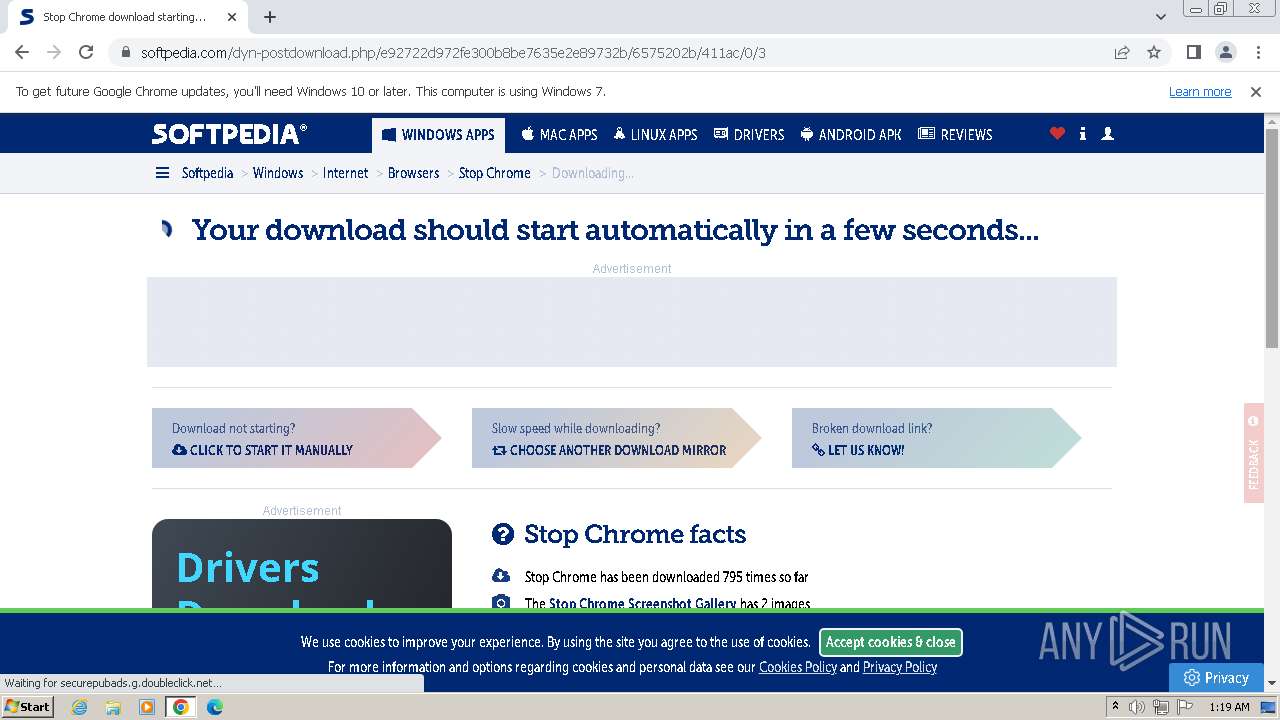Go to Softpedia breadcrumb link

click(207, 173)
